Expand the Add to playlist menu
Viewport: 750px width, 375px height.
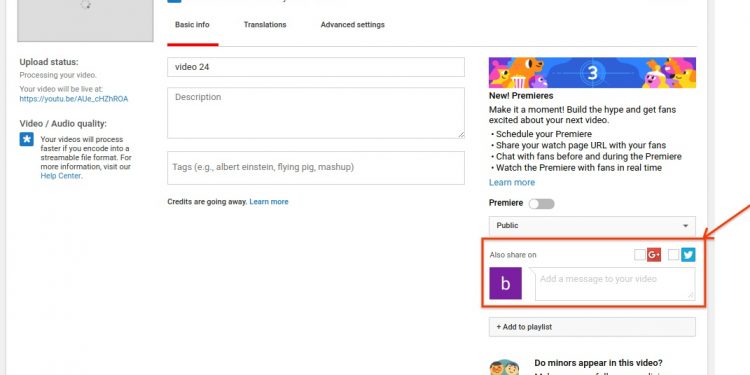[592, 327]
